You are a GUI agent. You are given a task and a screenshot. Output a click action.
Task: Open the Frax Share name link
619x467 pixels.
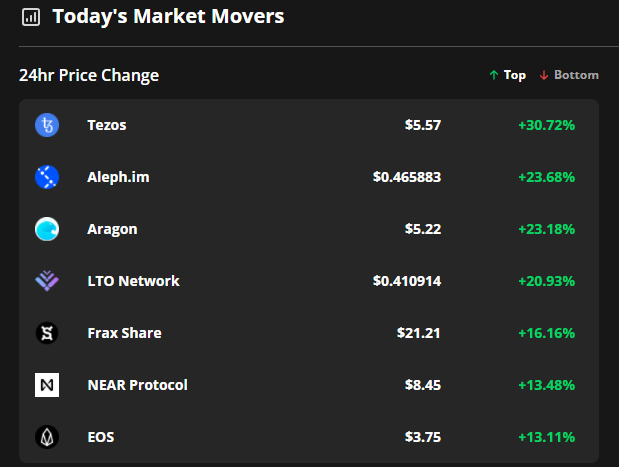click(124, 333)
